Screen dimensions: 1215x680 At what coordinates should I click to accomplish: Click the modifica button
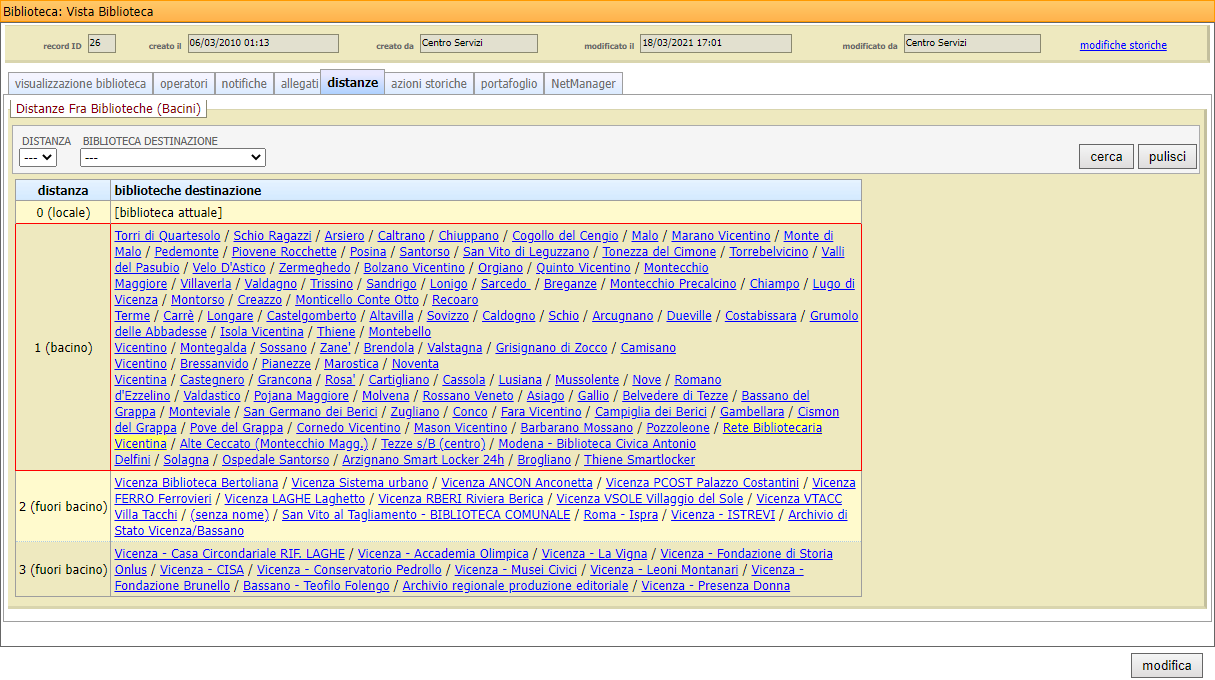(1166, 666)
